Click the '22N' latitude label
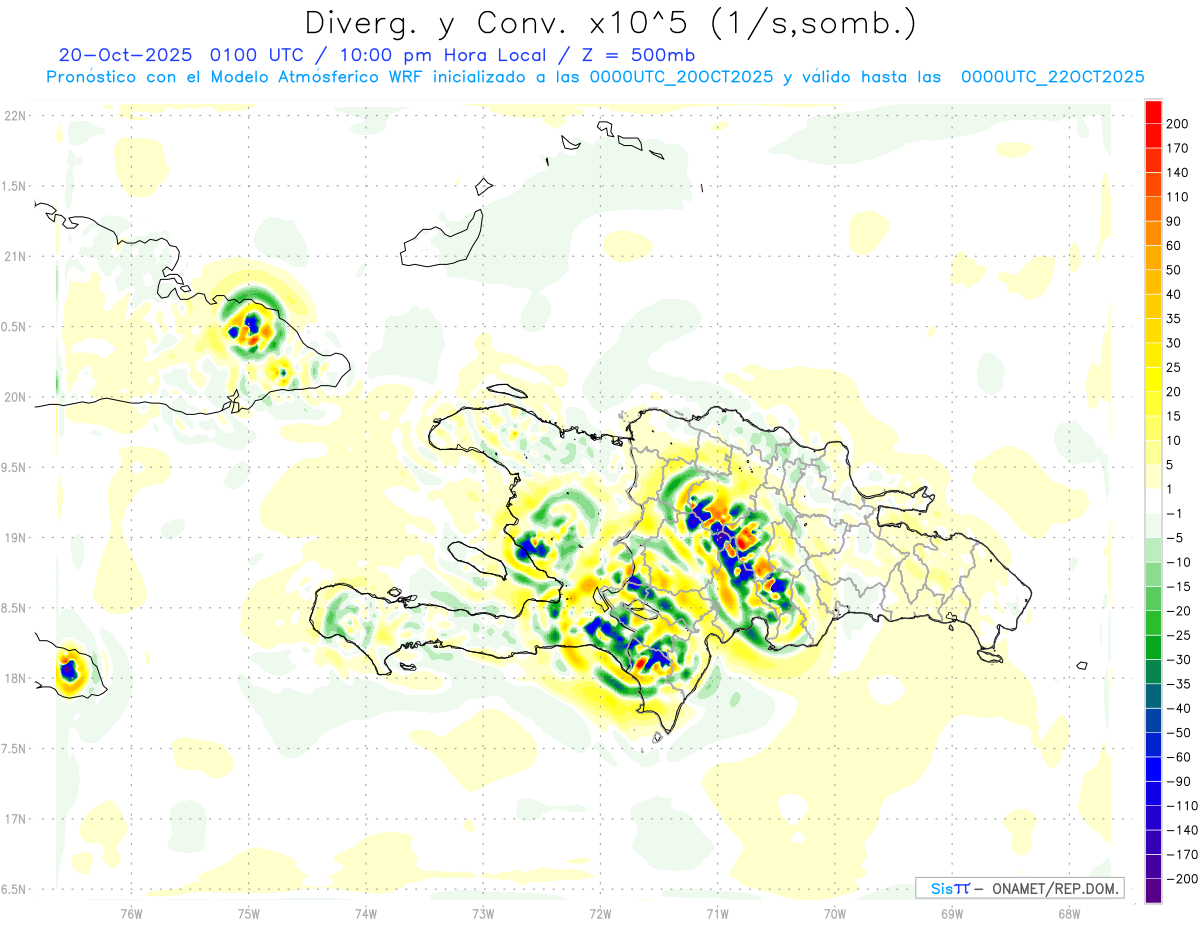The width and height of the screenshot is (1200, 927). click(15, 116)
